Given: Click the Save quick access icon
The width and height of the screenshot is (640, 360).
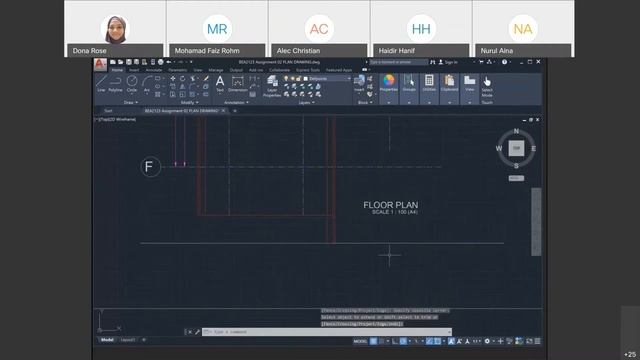Looking at the screenshot, I should click(x=129, y=62).
